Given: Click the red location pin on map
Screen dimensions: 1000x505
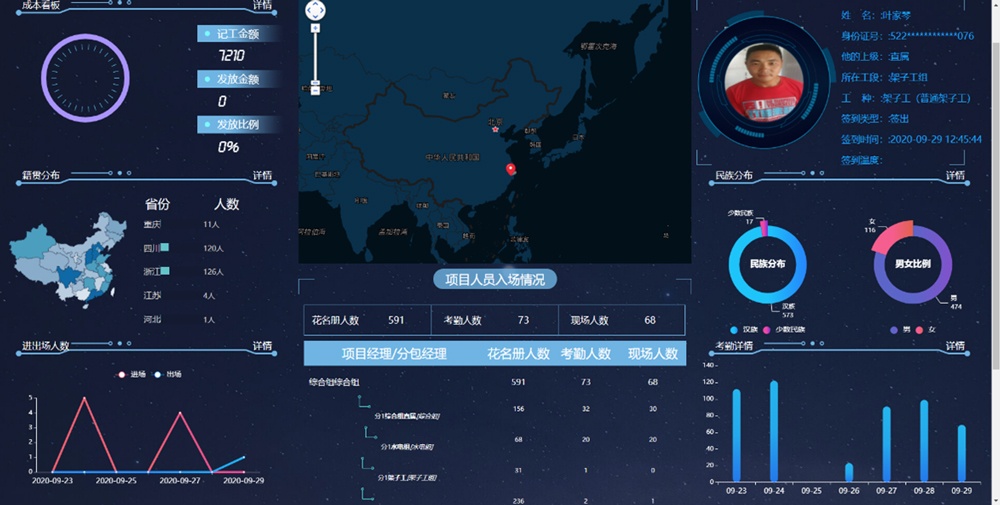Looking at the screenshot, I should pos(511,170).
